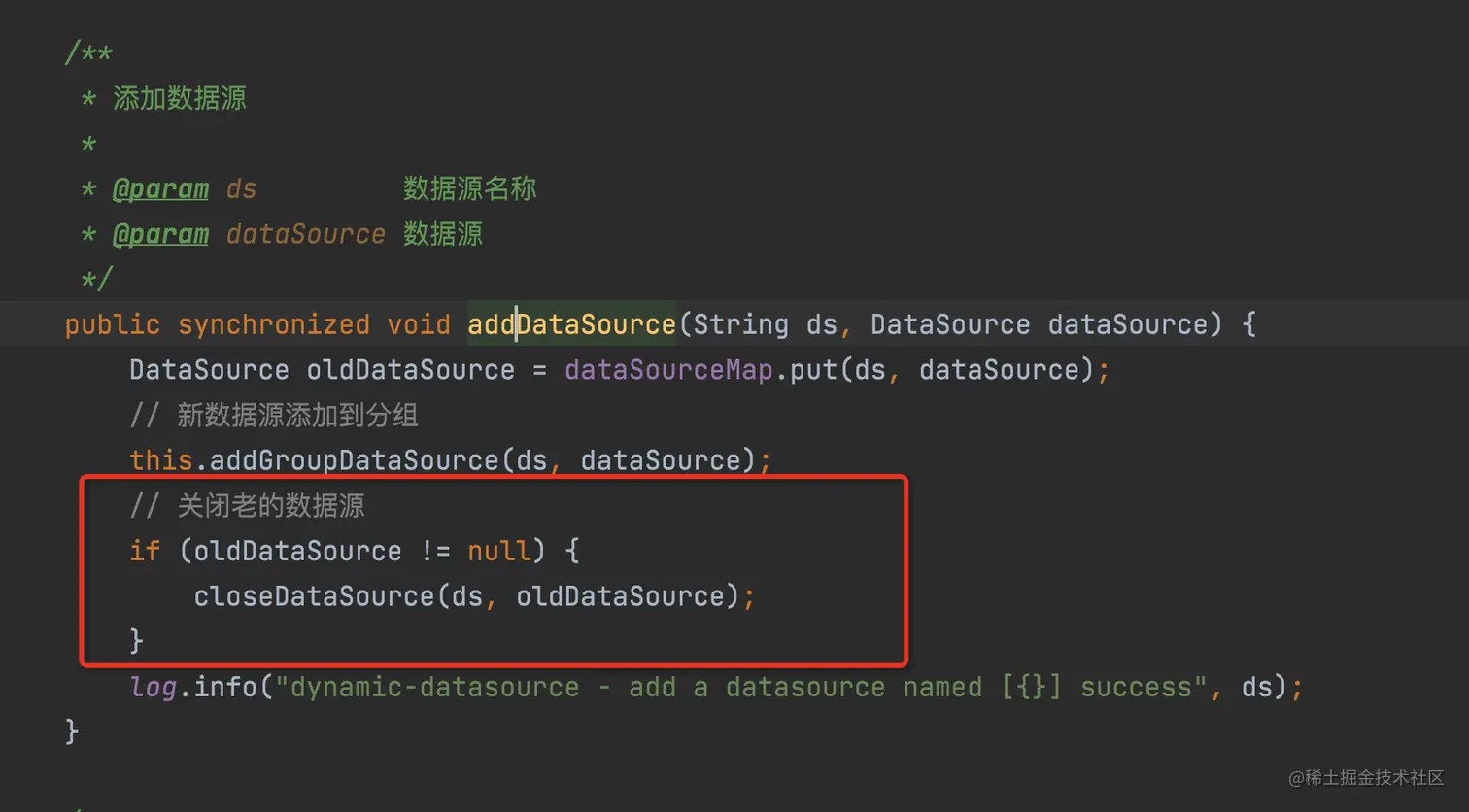Image resolution: width=1469 pixels, height=812 pixels.
Task: Click inside the "dynamic-datasource" string literal
Action: pyautogui.click(x=432, y=688)
